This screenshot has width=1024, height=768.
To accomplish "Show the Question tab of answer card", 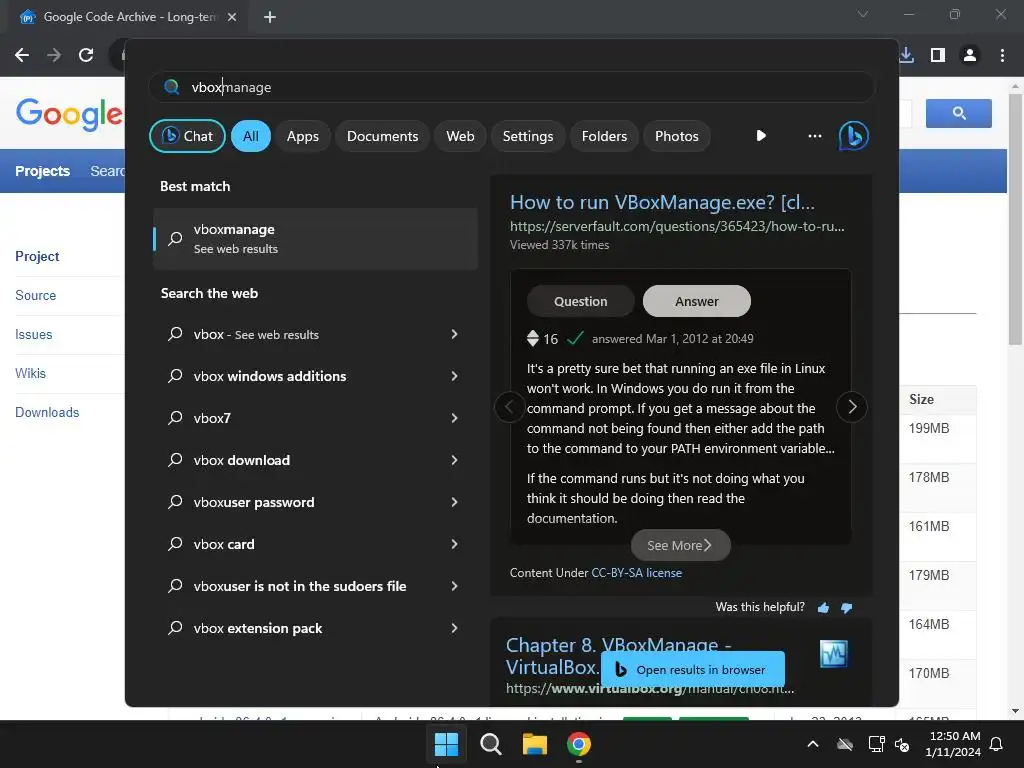I will pyautogui.click(x=581, y=302).
